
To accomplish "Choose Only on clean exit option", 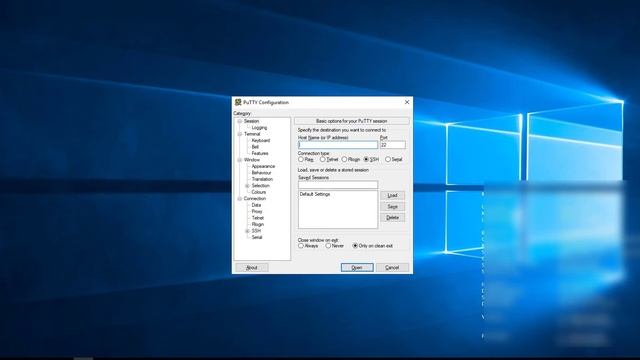I will point(355,246).
